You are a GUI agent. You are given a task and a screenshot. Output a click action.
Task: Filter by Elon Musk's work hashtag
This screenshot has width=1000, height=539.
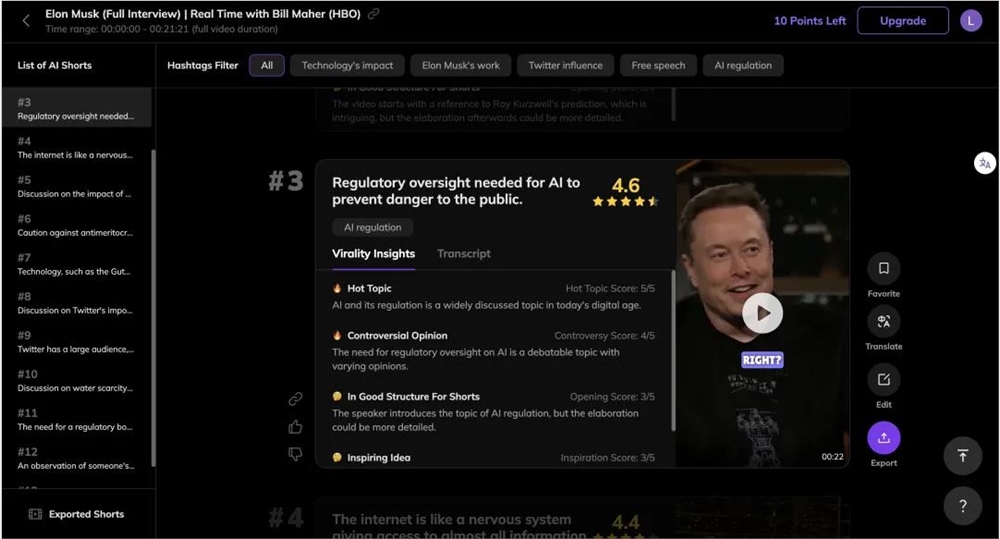(x=460, y=65)
